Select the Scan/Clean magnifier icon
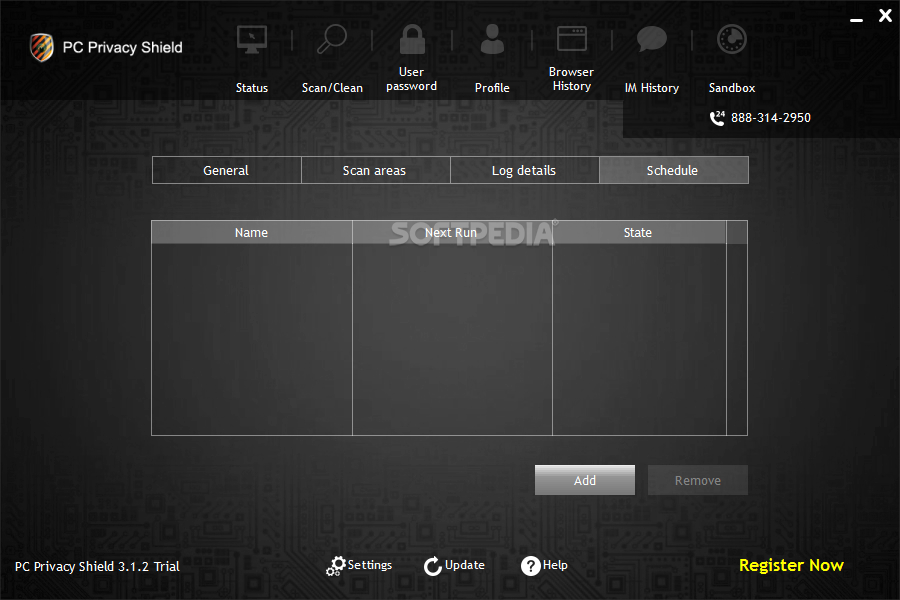This screenshot has height=600, width=900. click(x=332, y=39)
